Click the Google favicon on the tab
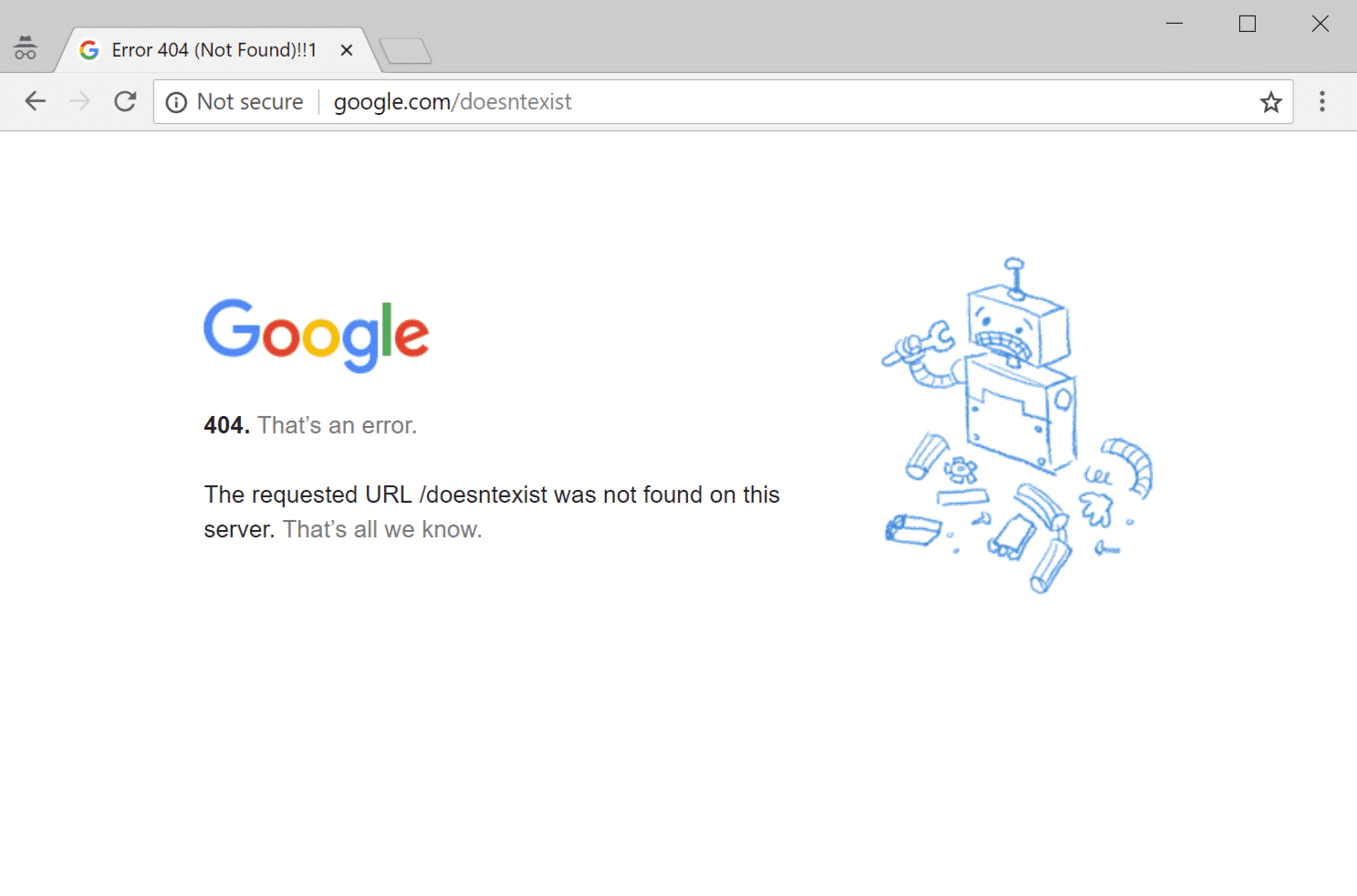 click(x=89, y=49)
